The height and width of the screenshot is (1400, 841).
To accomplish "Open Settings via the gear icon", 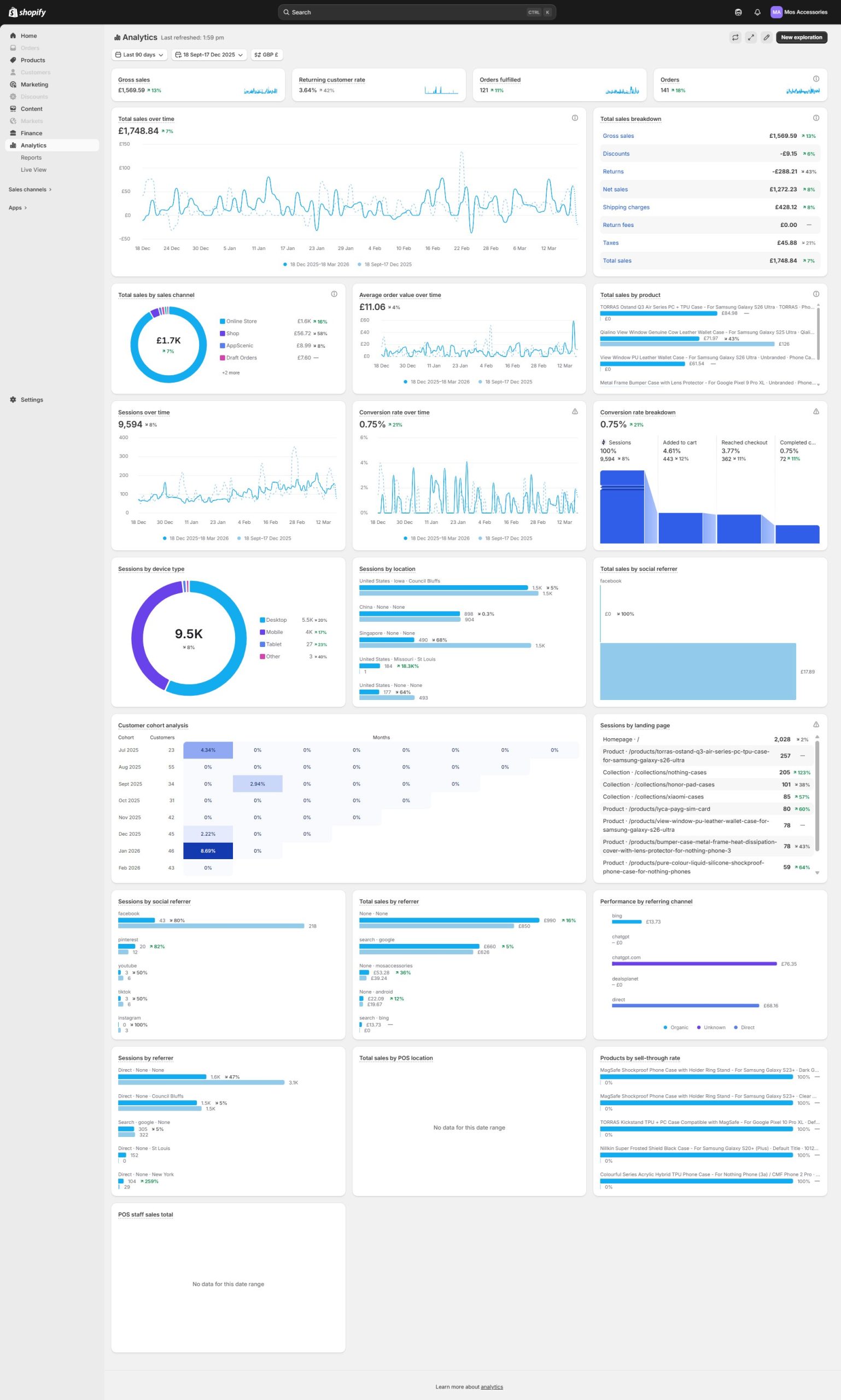I will (13, 400).
